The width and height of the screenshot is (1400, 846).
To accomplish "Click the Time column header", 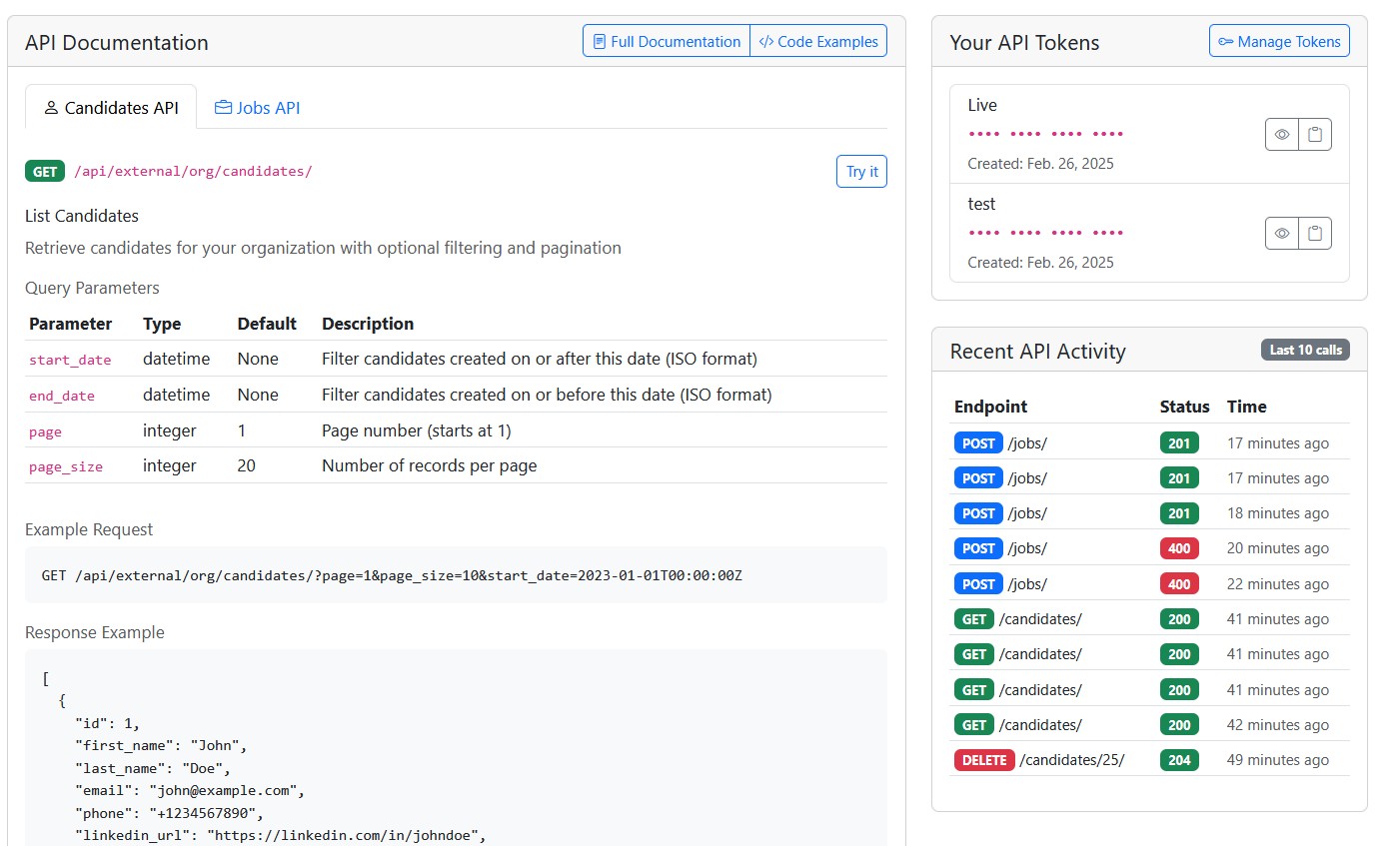I will pos(1246,407).
